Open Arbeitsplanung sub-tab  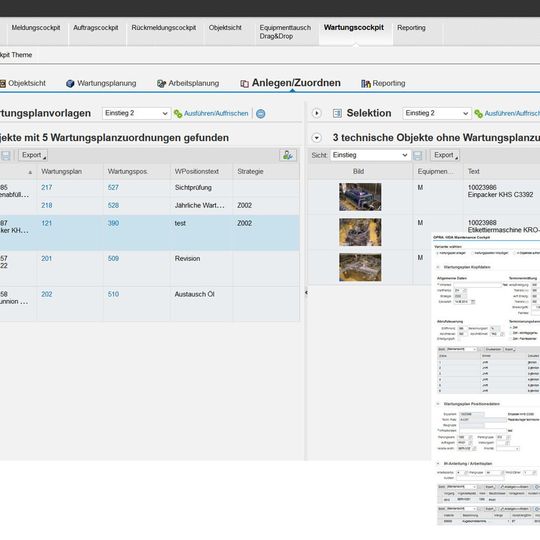[x=188, y=83]
